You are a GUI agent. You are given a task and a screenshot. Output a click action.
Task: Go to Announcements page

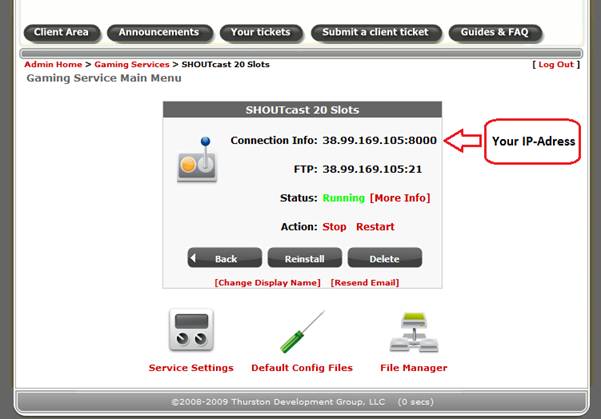pyautogui.click(x=159, y=32)
